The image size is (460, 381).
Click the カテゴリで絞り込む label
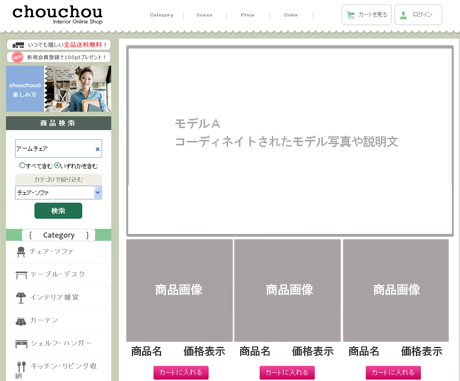[x=59, y=179]
